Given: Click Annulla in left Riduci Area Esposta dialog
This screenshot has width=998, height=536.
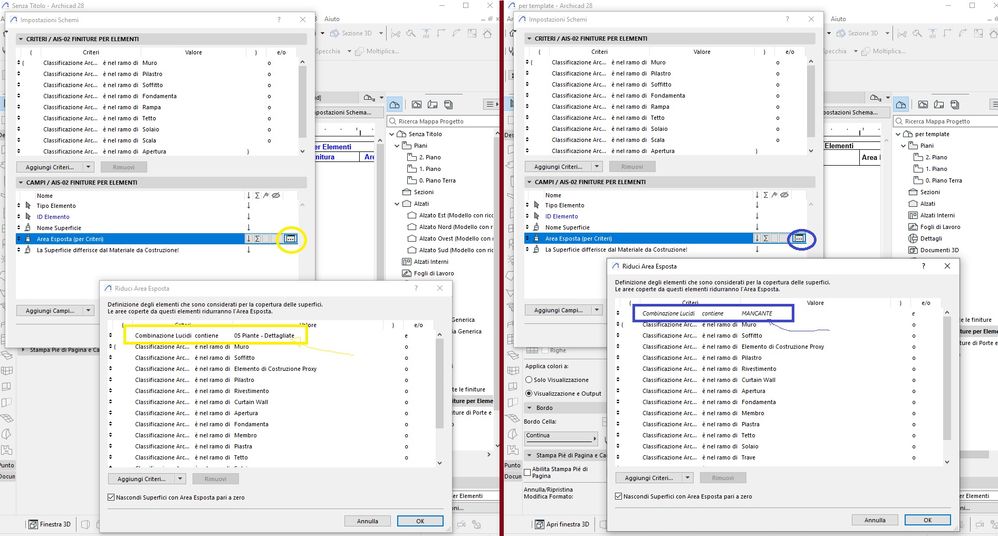Looking at the screenshot, I should click(x=367, y=521).
